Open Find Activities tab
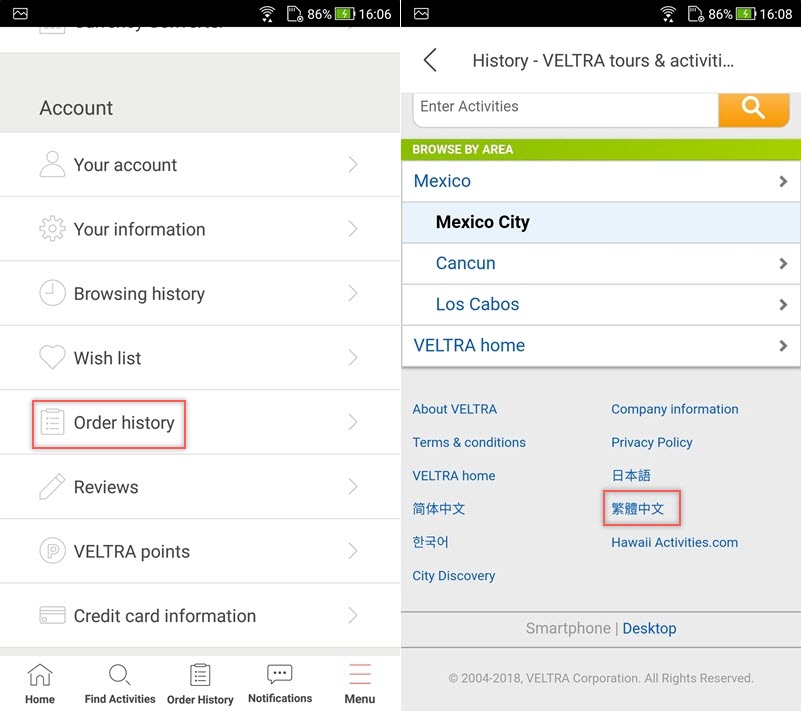The width and height of the screenshot is (801, 711). pos(120,684)
